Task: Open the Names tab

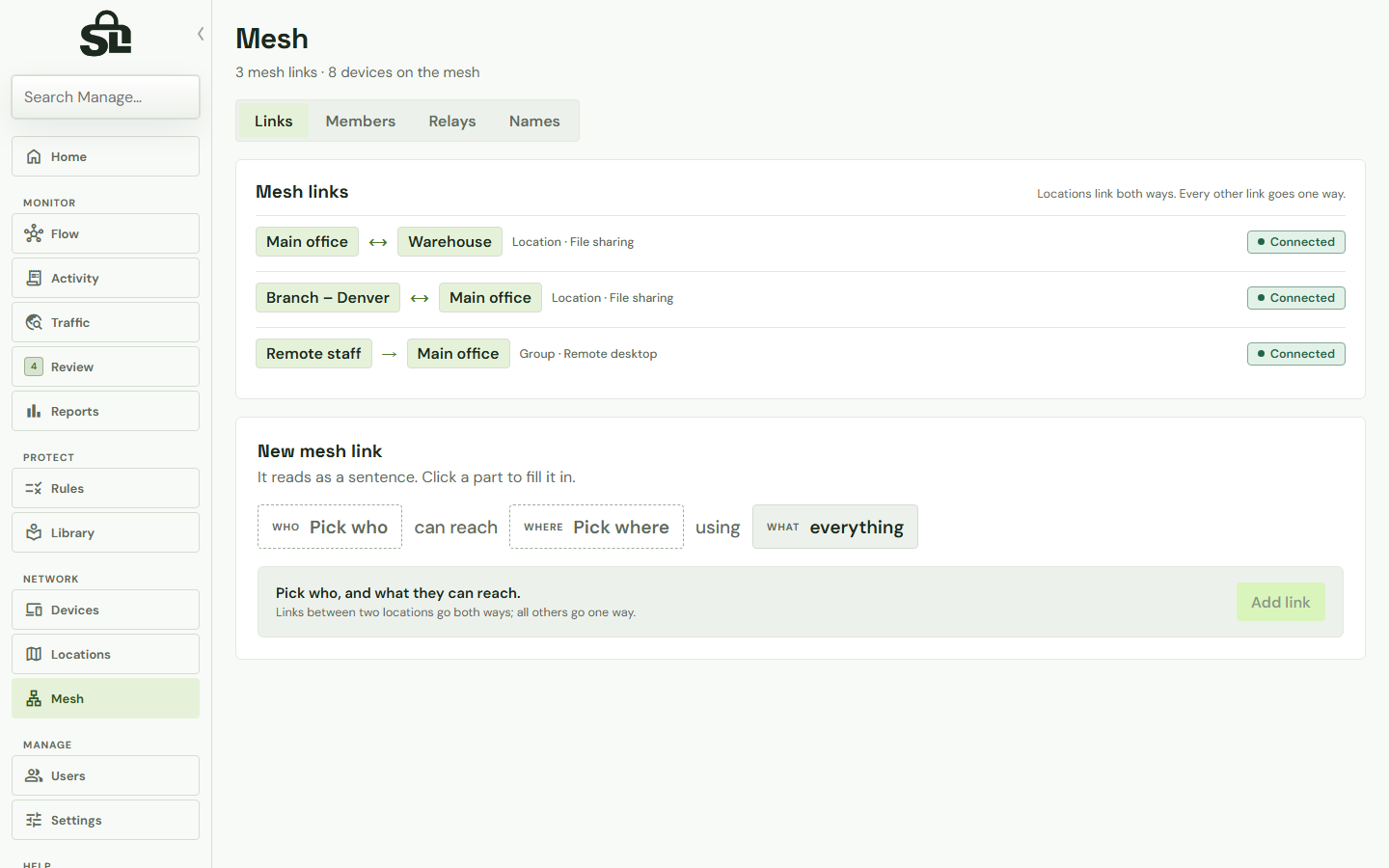Action: pyautogui.click(x=534, y=121)
